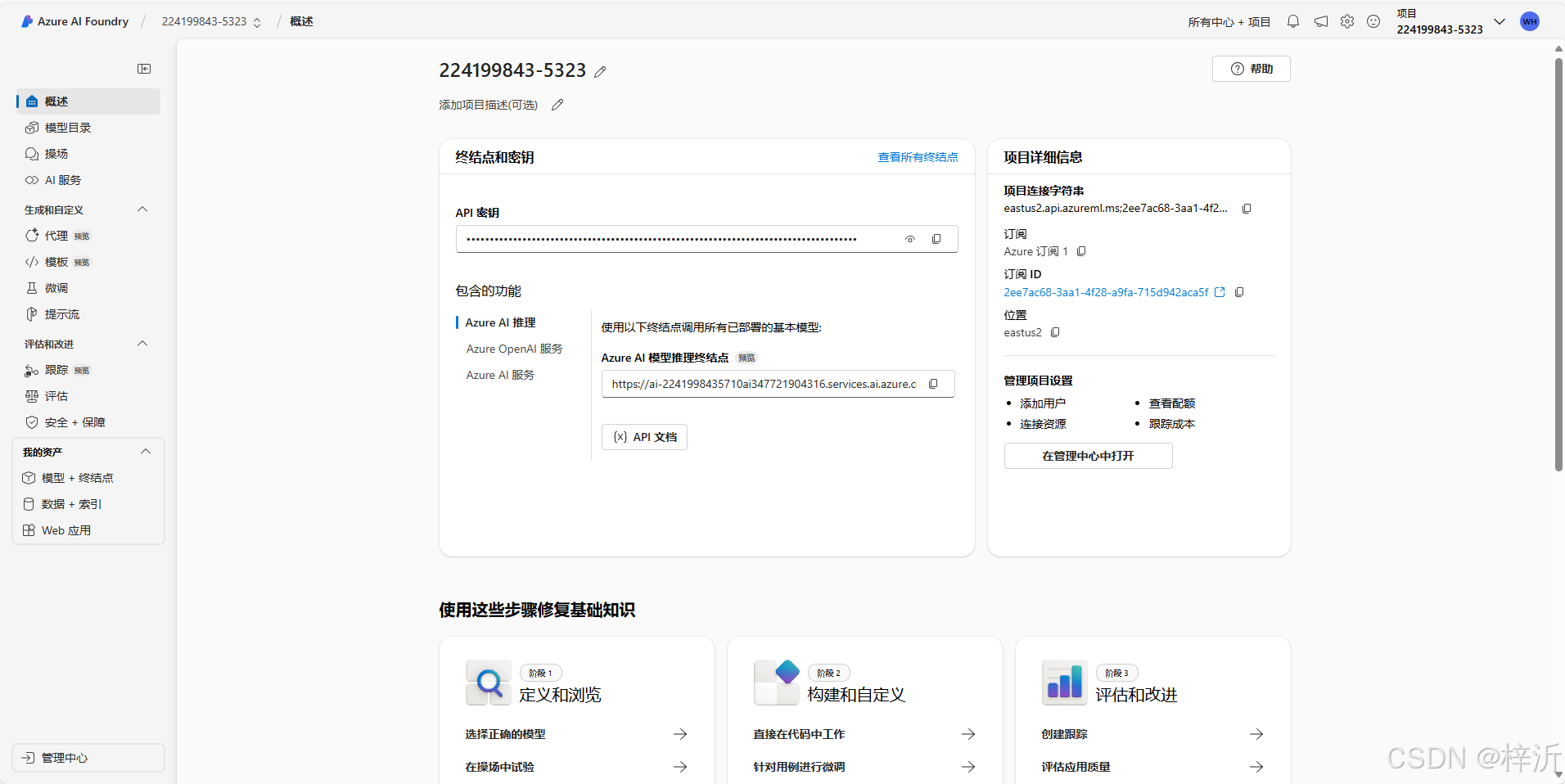Collapse the 评估和改进 sidebar section
Screen dimensions: 1565x784
[x=142, y=344]
